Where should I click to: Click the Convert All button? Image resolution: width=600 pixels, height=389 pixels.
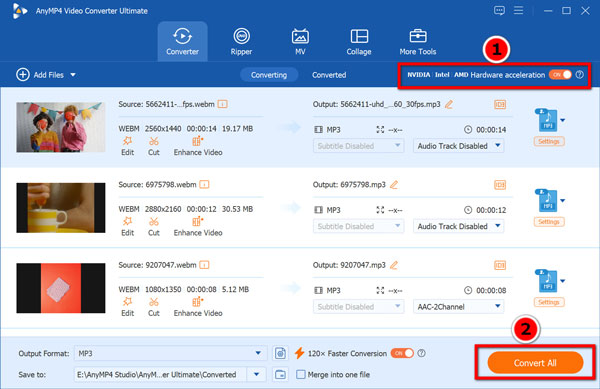[x=535, y=363]
